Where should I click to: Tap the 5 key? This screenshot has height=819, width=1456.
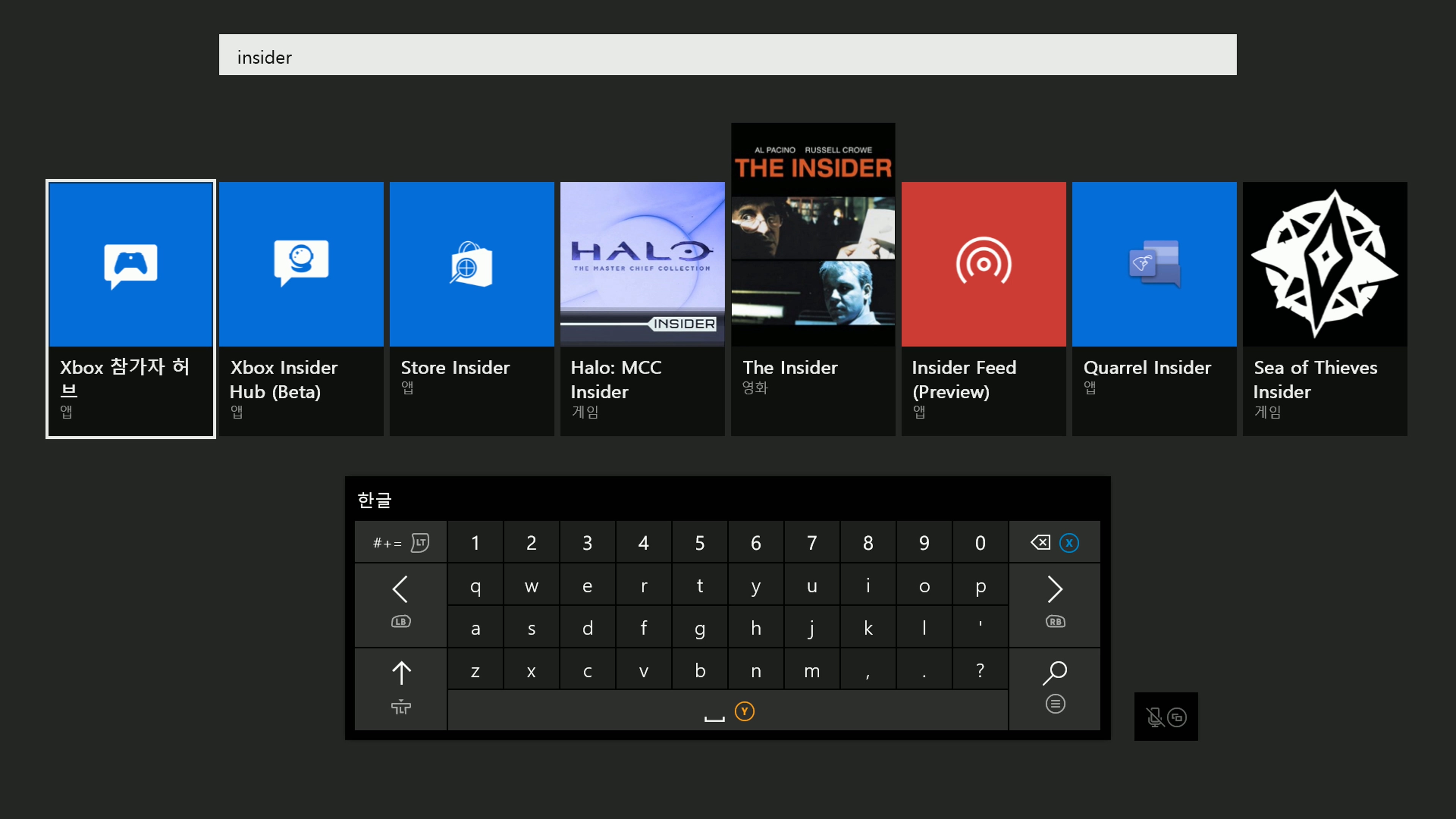point(700,543)
